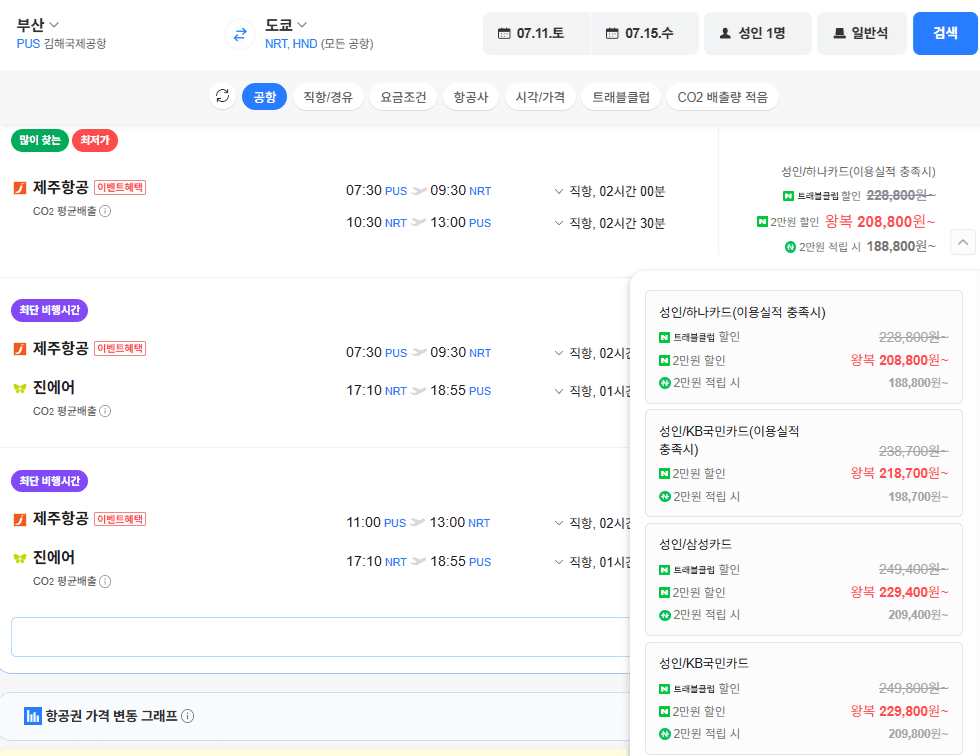Open the 부산 departure city dropdown
Viewport: 980px width, 756px height.
pos(37,25)
